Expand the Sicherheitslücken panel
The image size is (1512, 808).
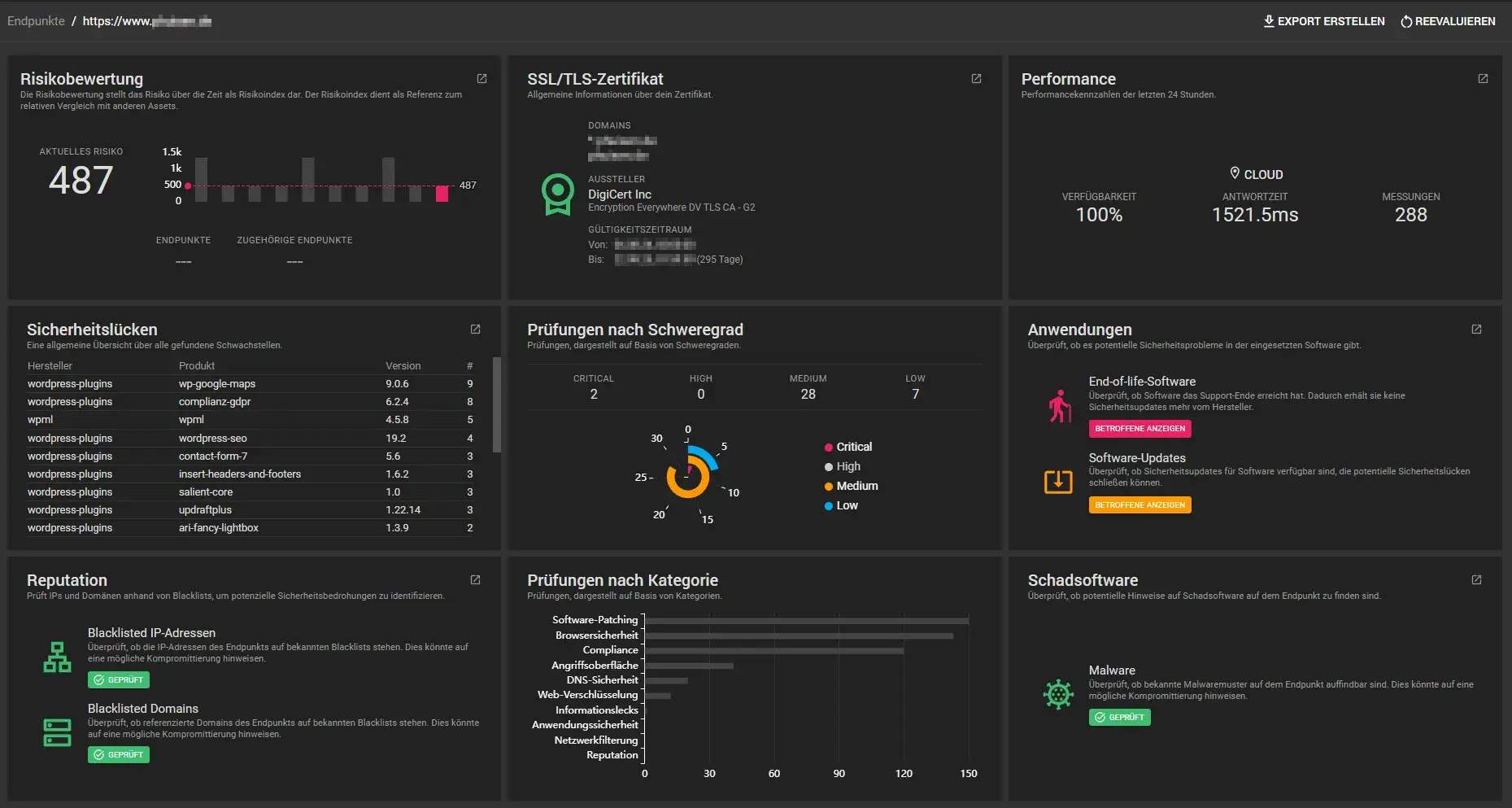(x=475, y=329)
